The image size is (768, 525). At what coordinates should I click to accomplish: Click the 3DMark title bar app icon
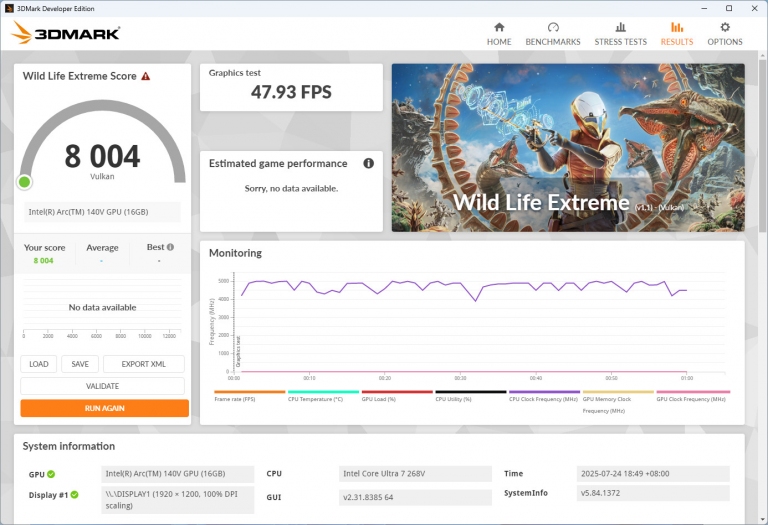9,8
